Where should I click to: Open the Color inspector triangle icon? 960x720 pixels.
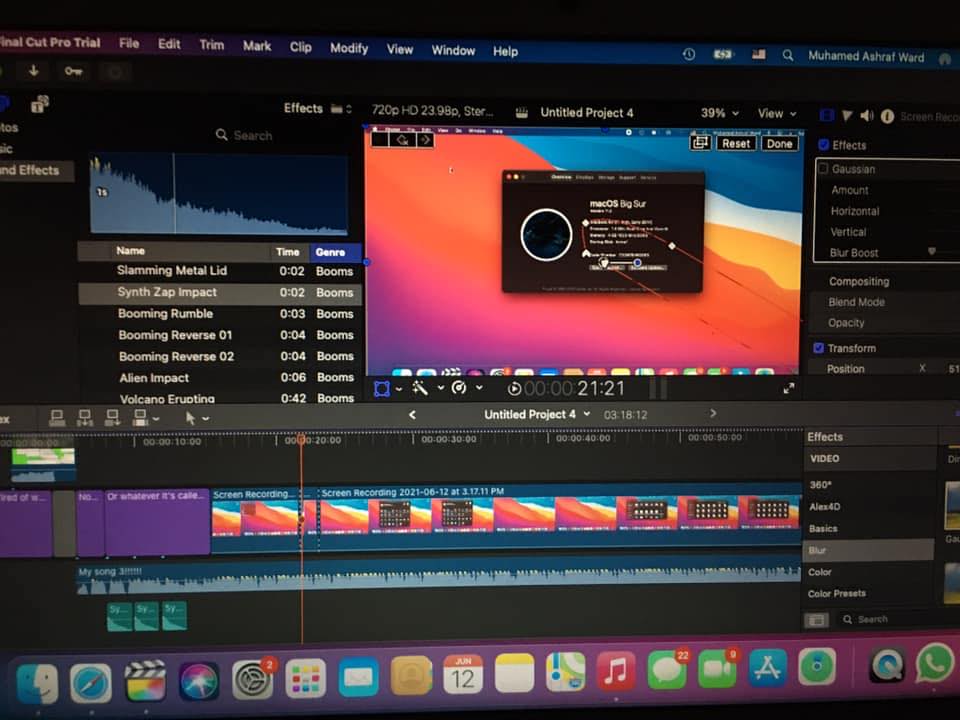(847, 115)
